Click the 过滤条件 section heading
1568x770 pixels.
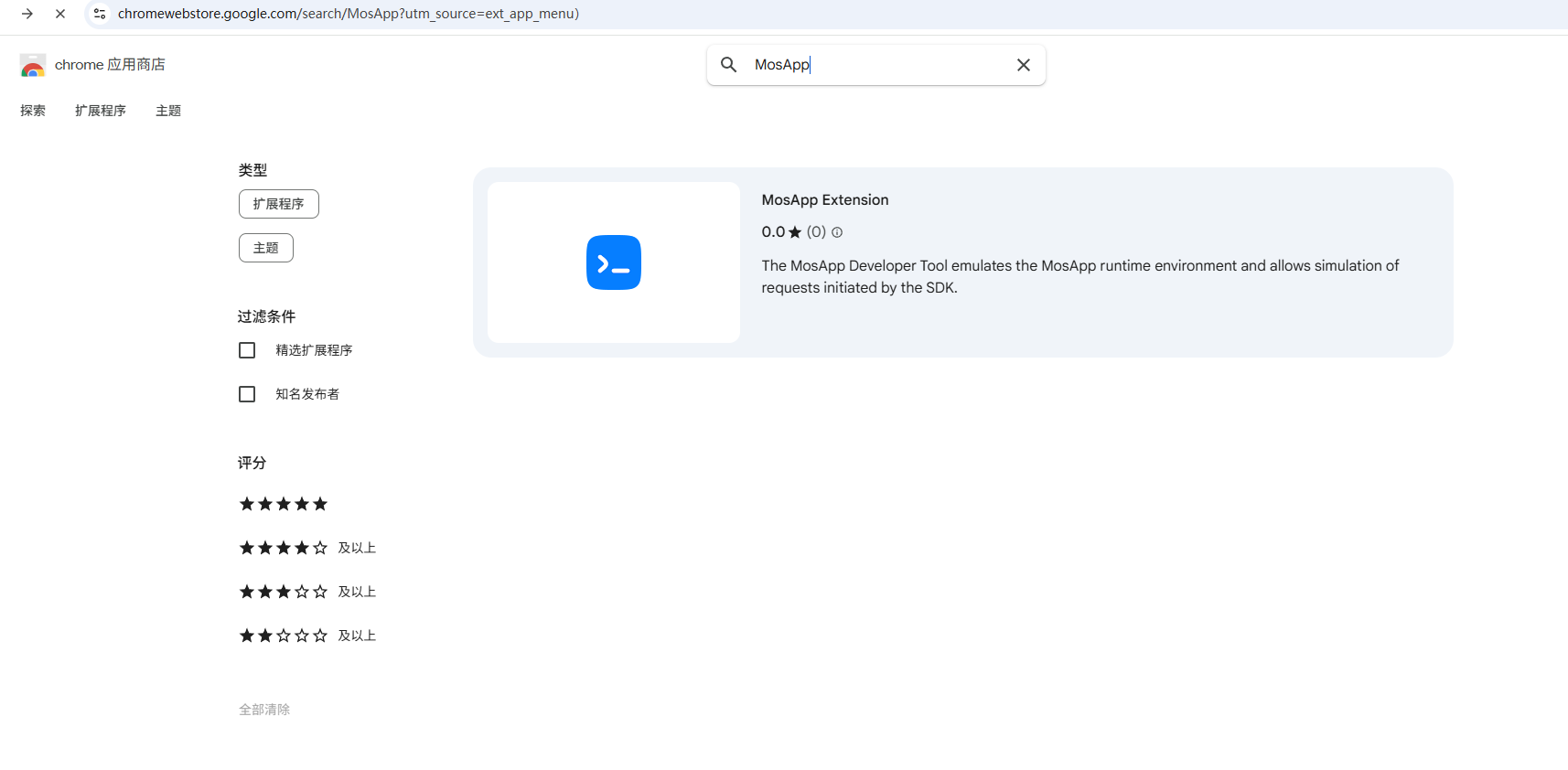[x=266, y=316]
